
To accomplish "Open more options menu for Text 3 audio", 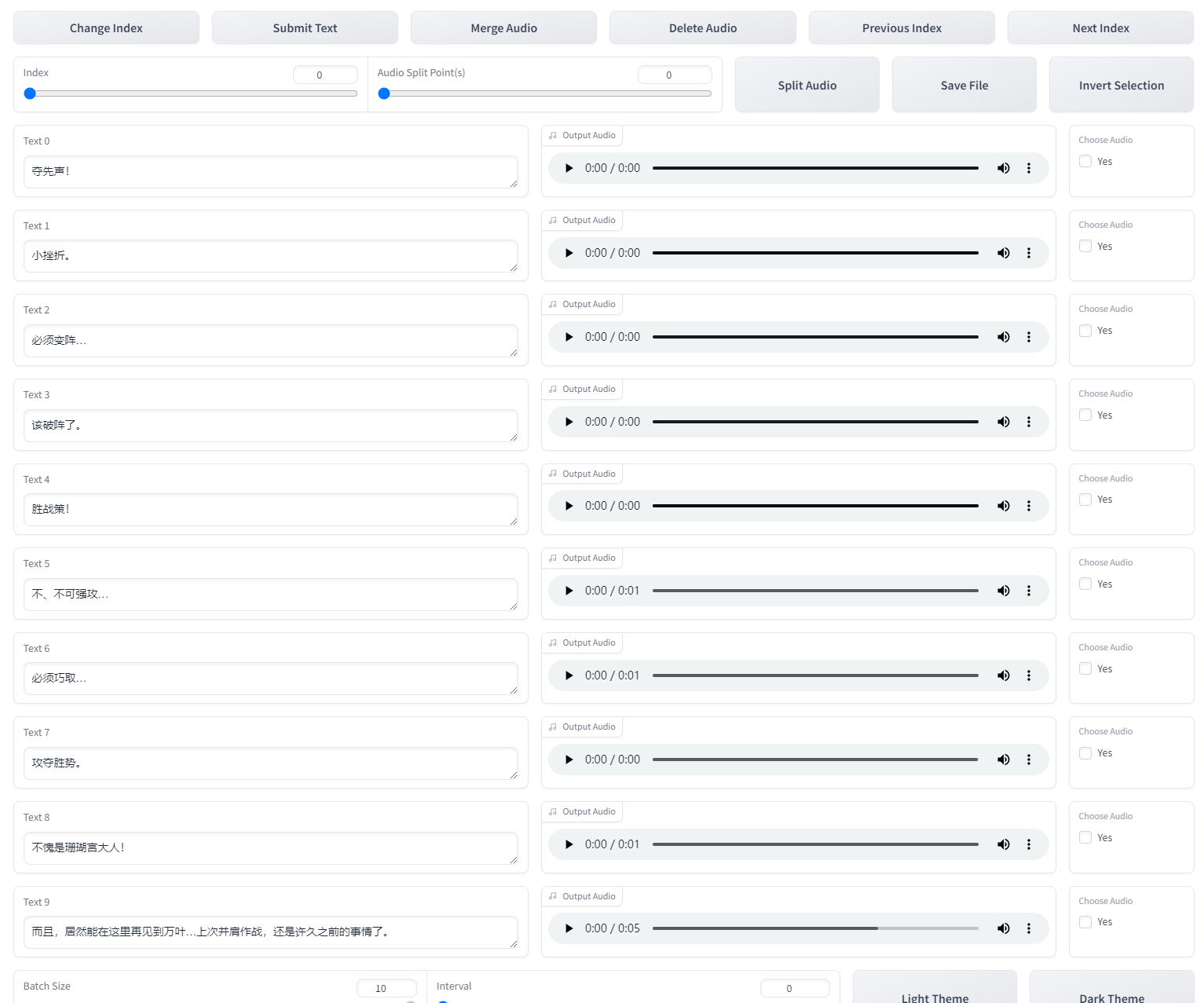I will point(1029,422).
